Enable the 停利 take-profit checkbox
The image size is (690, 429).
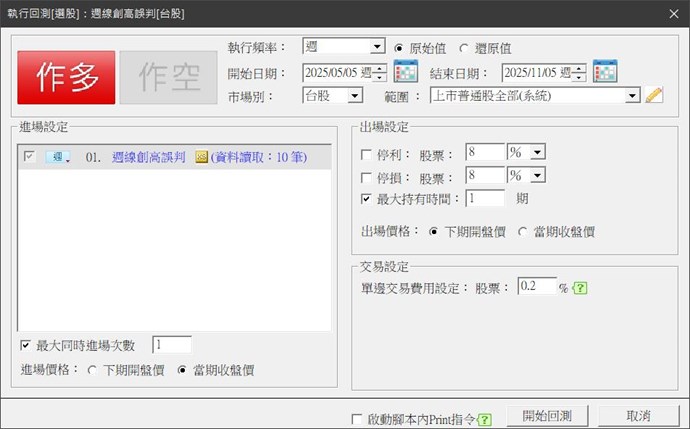coord(366,154)
